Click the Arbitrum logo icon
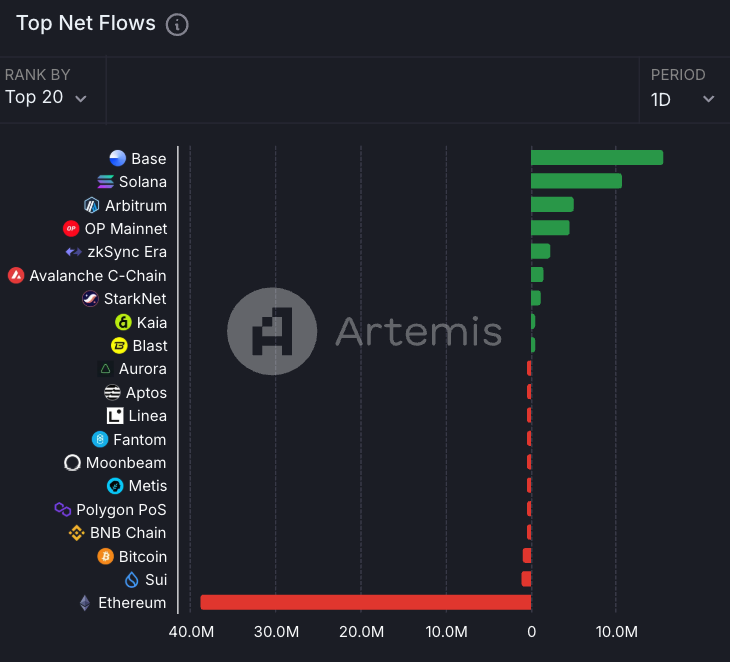Viewport: 730px width, 662px height. point(92,205)
